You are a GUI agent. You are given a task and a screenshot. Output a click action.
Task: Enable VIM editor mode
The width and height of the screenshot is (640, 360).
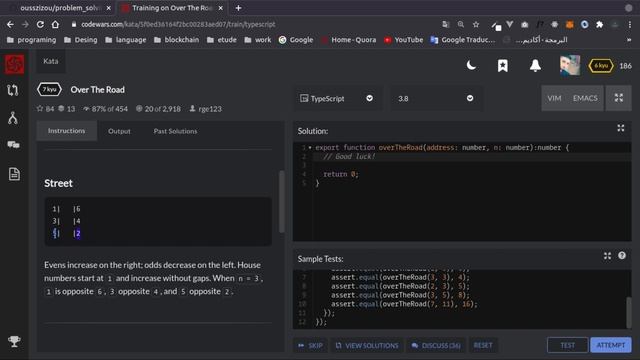[x=554, y=98]
